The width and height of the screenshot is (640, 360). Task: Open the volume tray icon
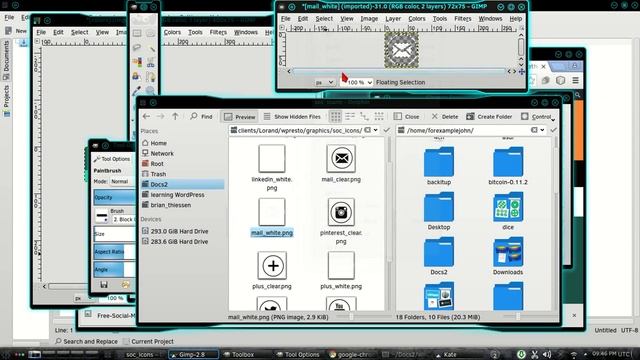547,354
